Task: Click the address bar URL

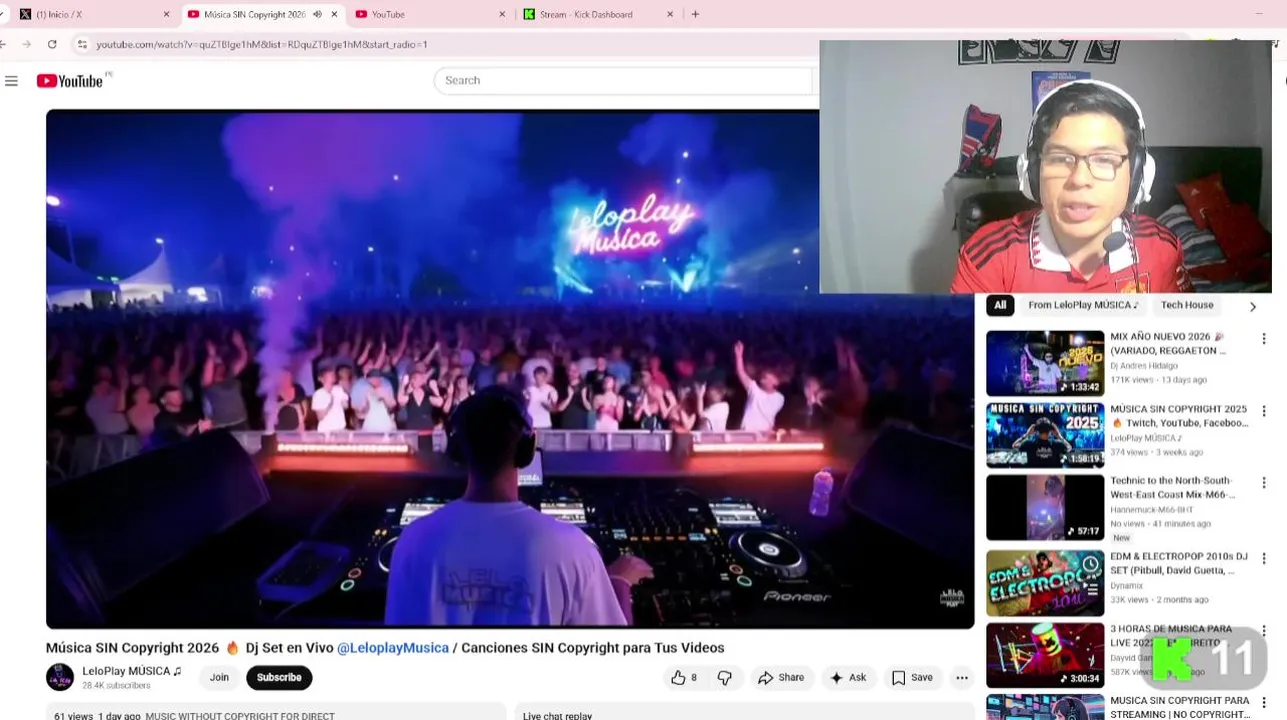Action: click(262, 44)
